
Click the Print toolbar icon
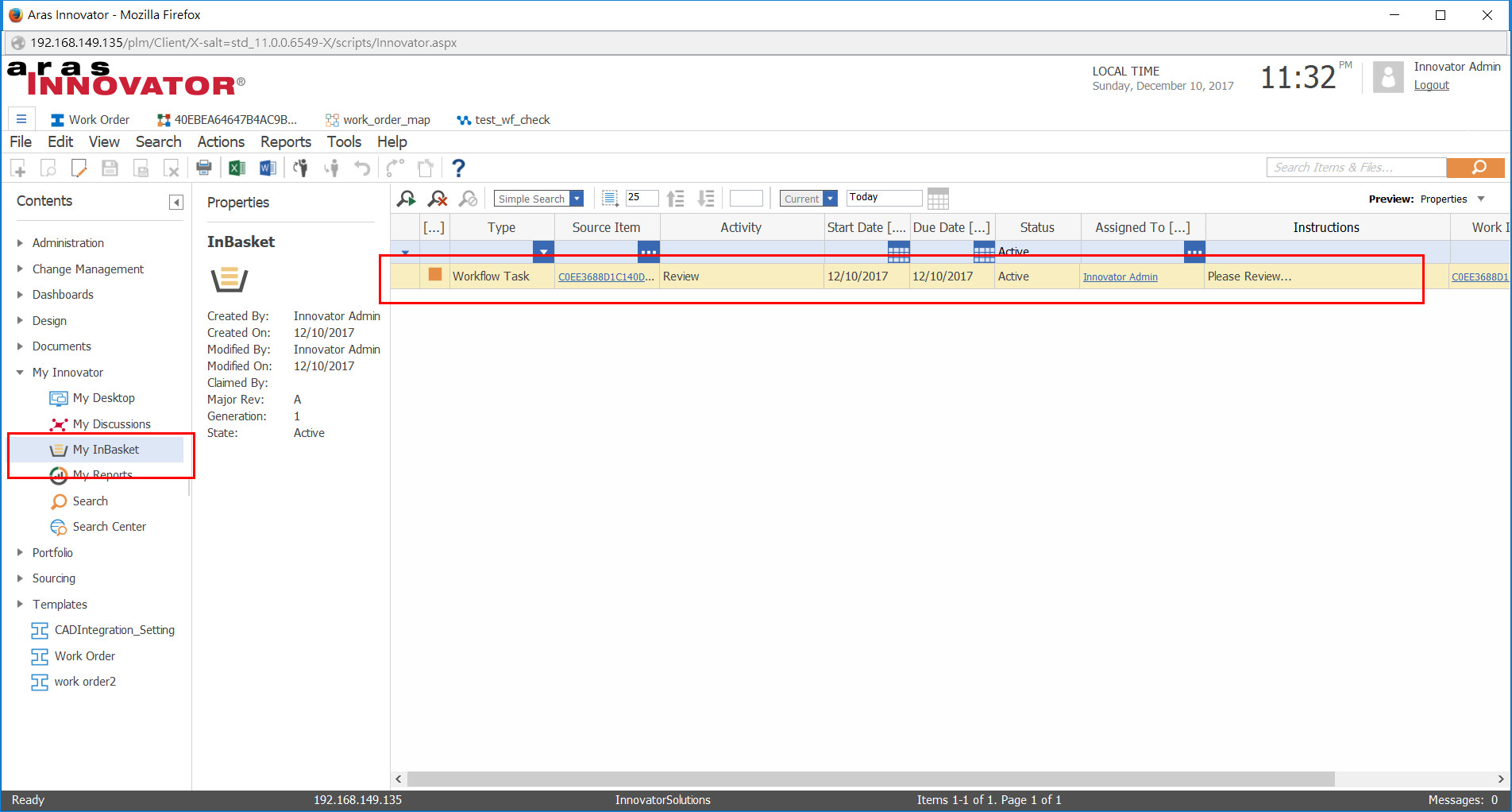coord(204,168)
